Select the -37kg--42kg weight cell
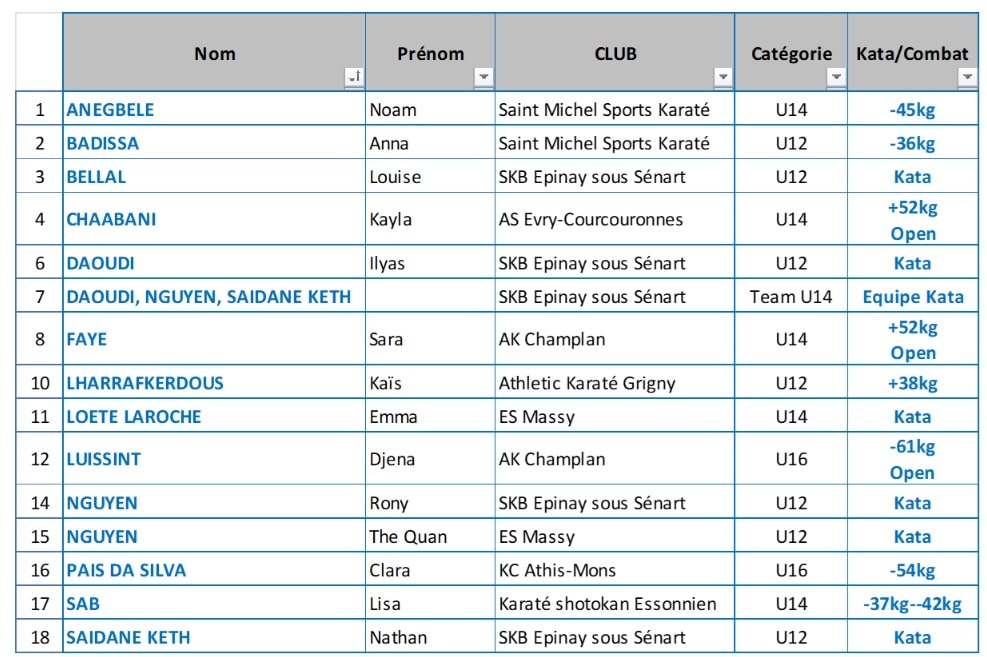Image resolution: width=987 pixels, height=657 pixels. coord(912,604)
